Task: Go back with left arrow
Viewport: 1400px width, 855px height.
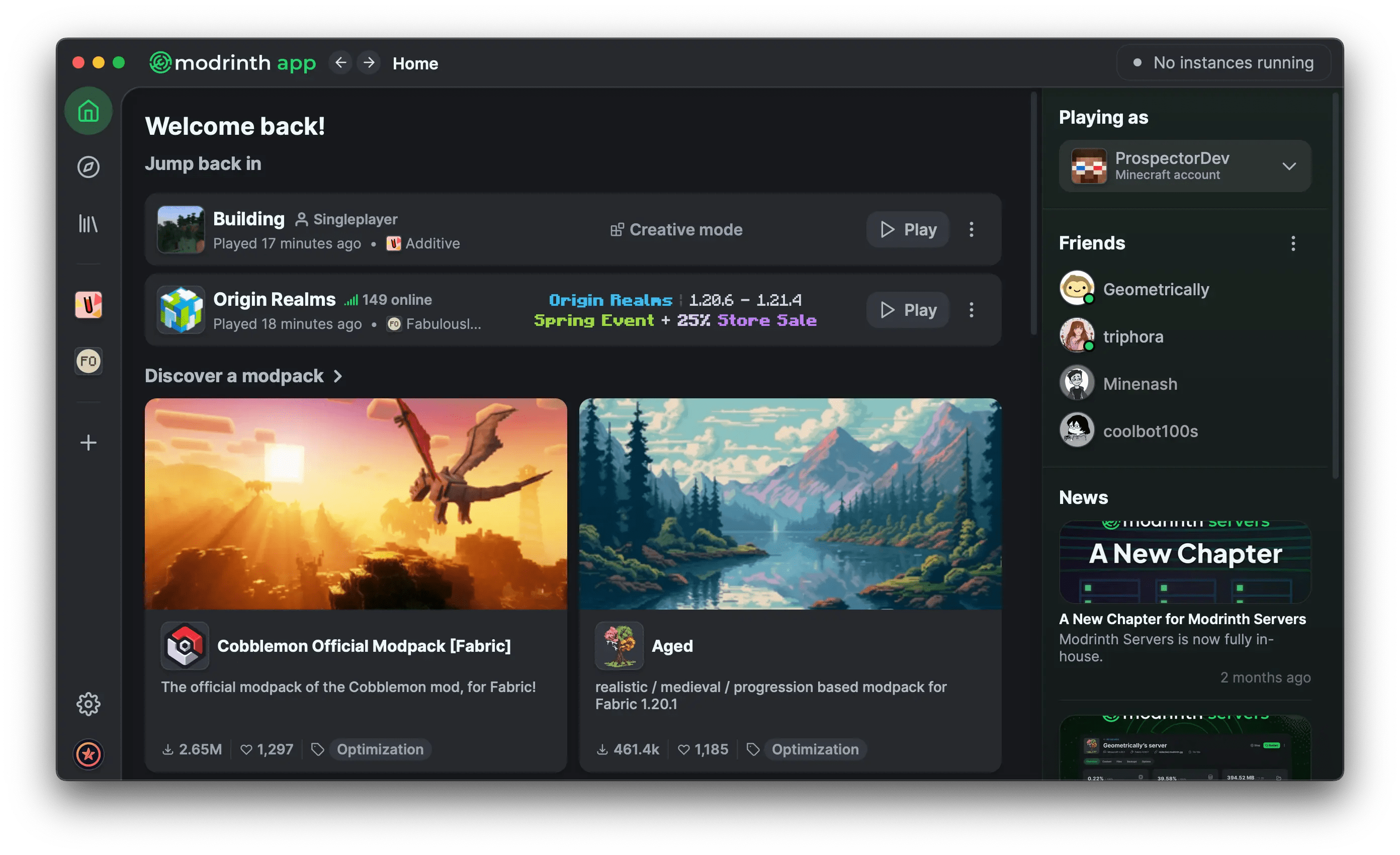Action: [340, 62]
